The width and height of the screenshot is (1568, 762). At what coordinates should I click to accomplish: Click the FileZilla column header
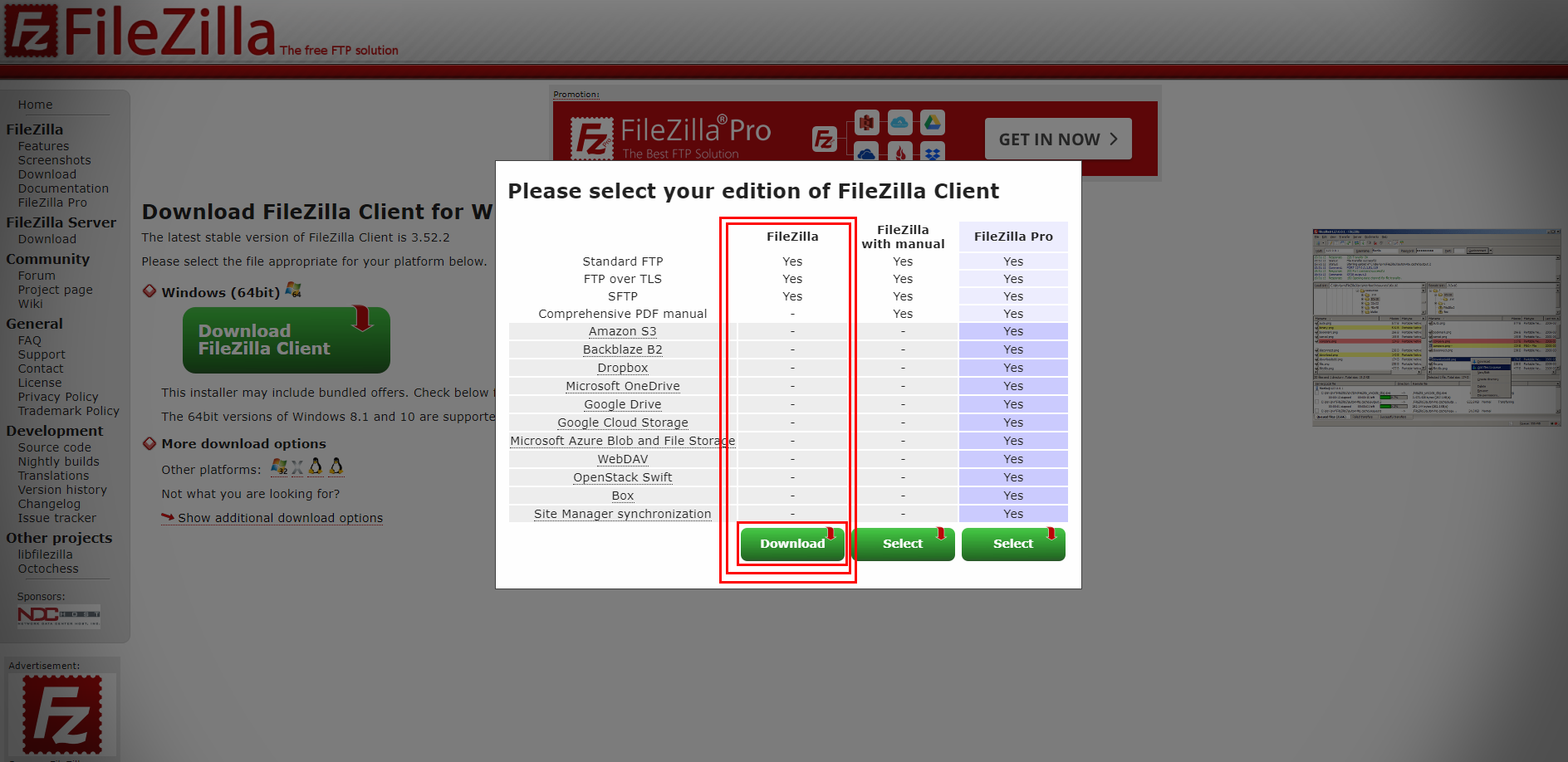(x=792, y=237)
